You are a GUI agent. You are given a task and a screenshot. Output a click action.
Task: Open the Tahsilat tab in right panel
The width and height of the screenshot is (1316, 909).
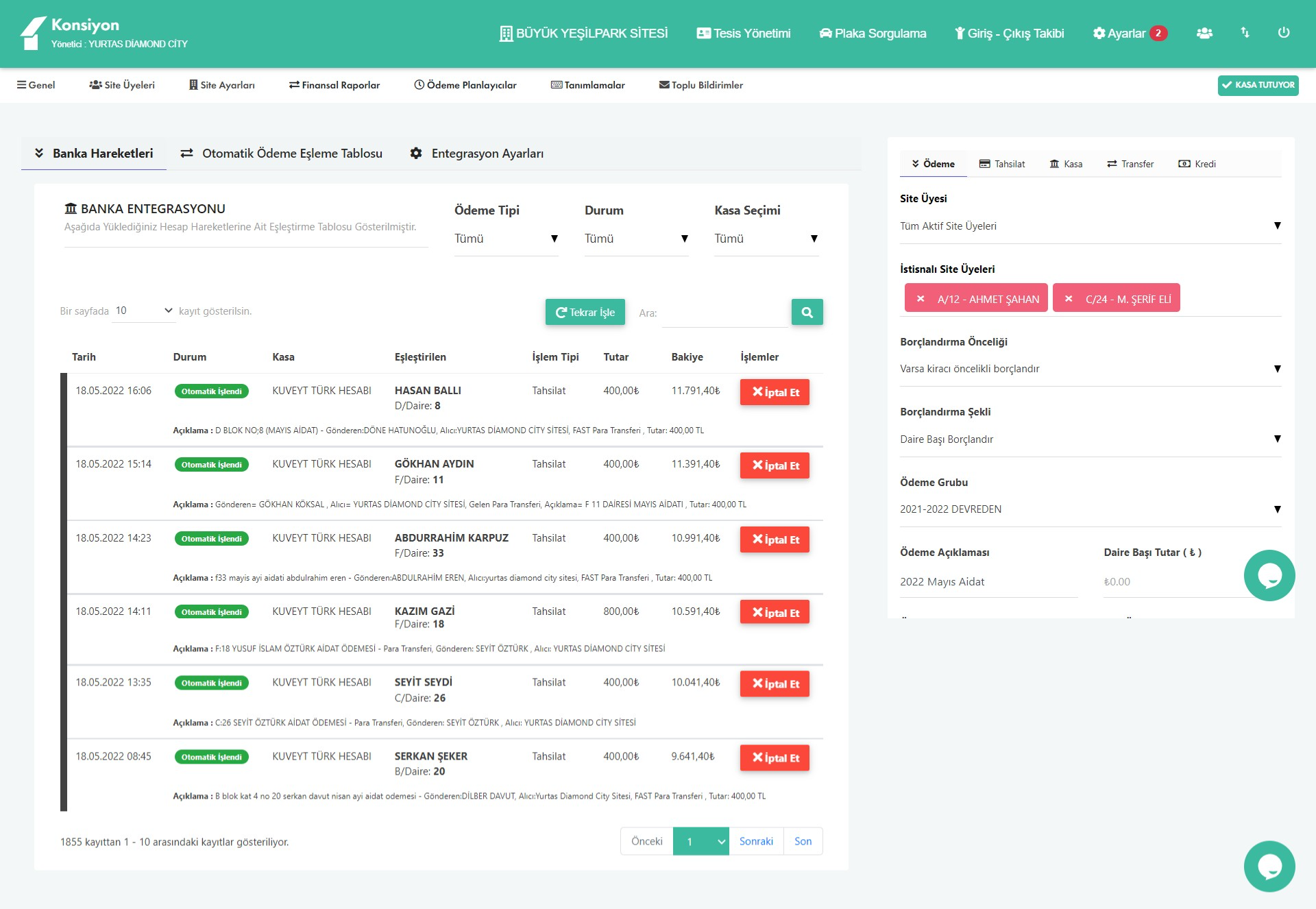pyautogui.click(x=1001, y=164)
